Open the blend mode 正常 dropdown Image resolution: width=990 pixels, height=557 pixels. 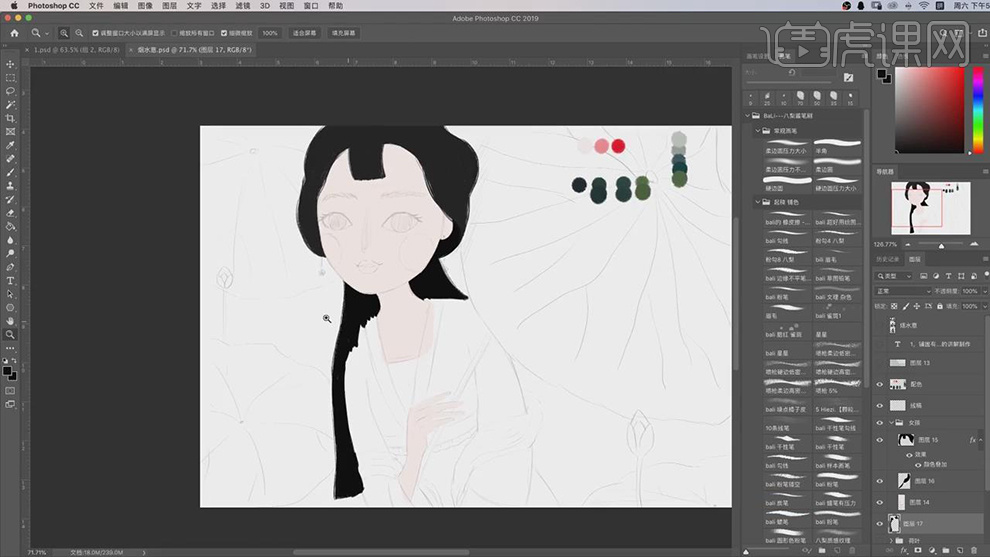coord(903,291)
